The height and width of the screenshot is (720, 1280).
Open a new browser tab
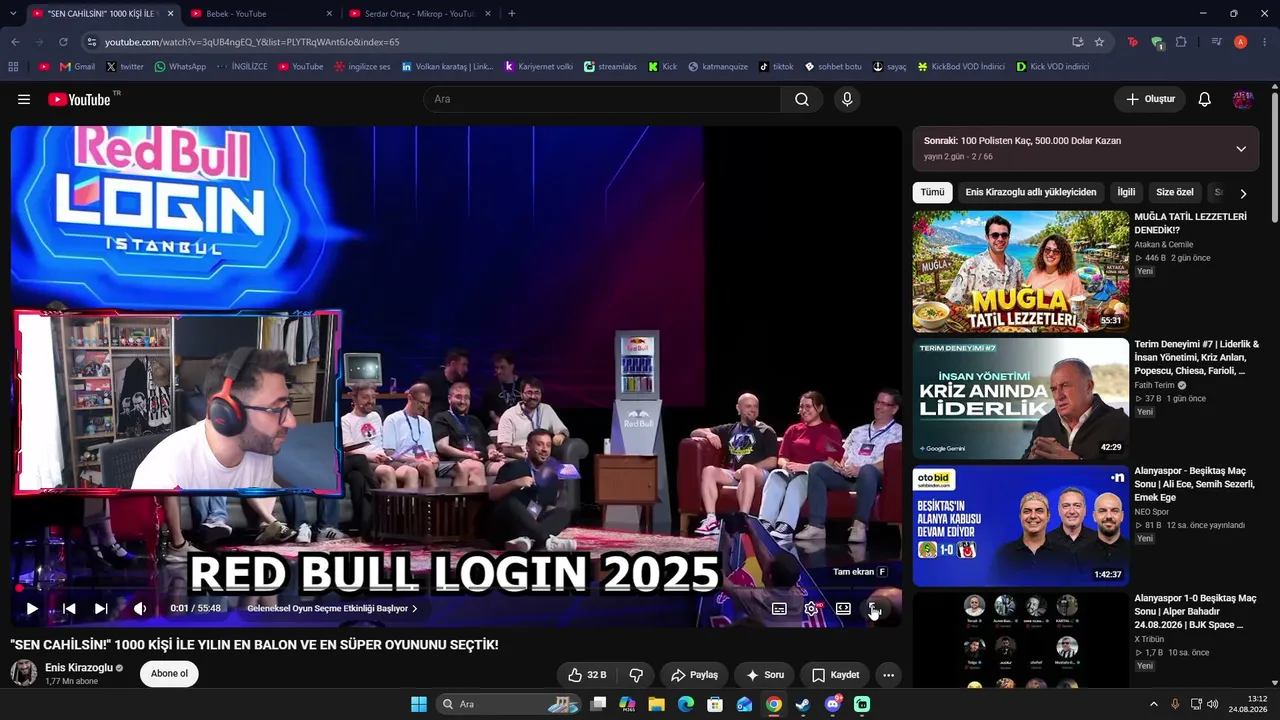tap(512, 14)
